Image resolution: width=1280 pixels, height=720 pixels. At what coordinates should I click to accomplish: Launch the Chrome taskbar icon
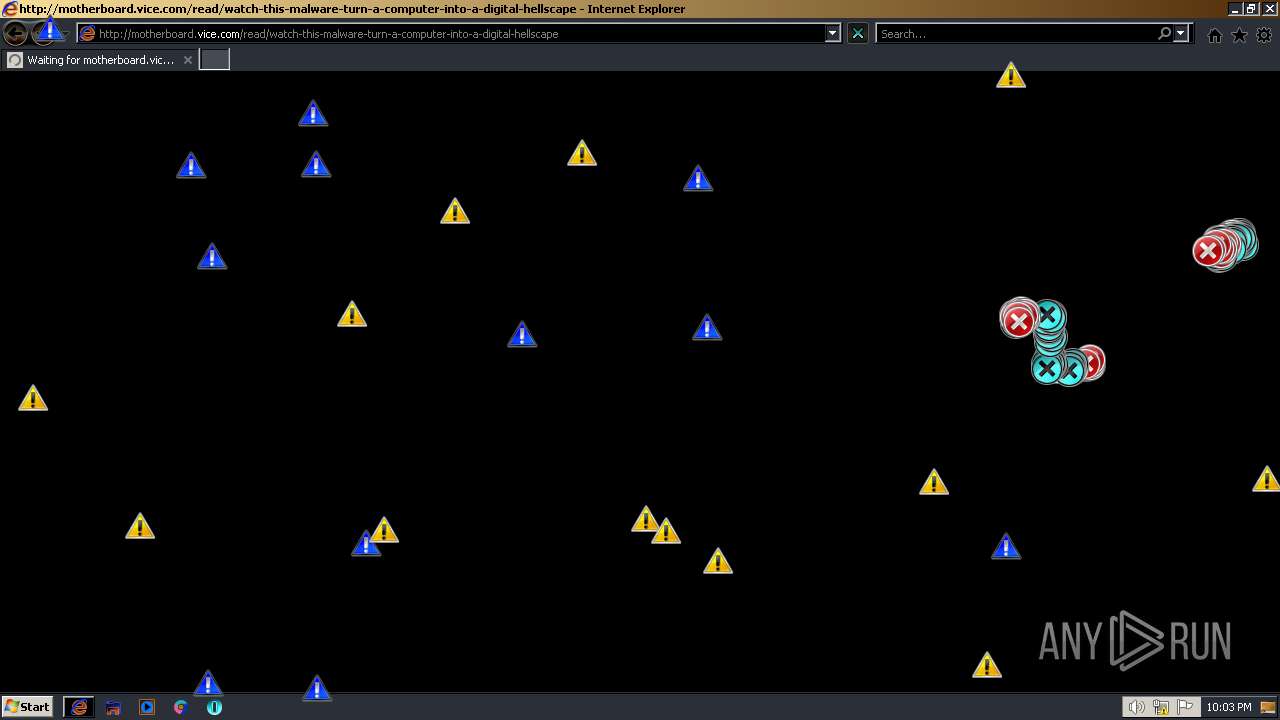click(x=181, y=707)
